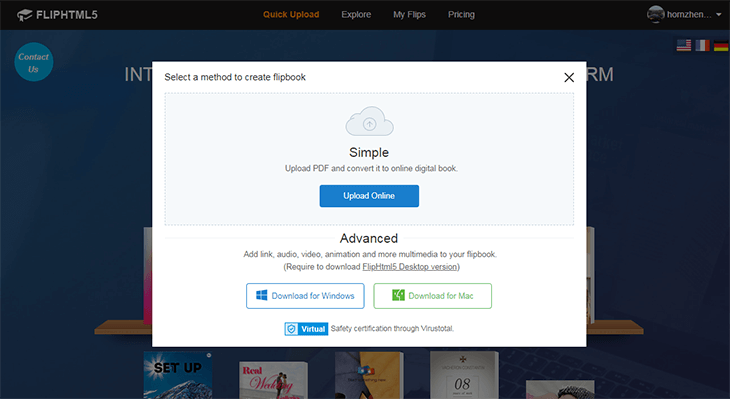Open the FlipHtml5 Desktop version link
Viewport: 730px width, 399px height.
(410, 267)
